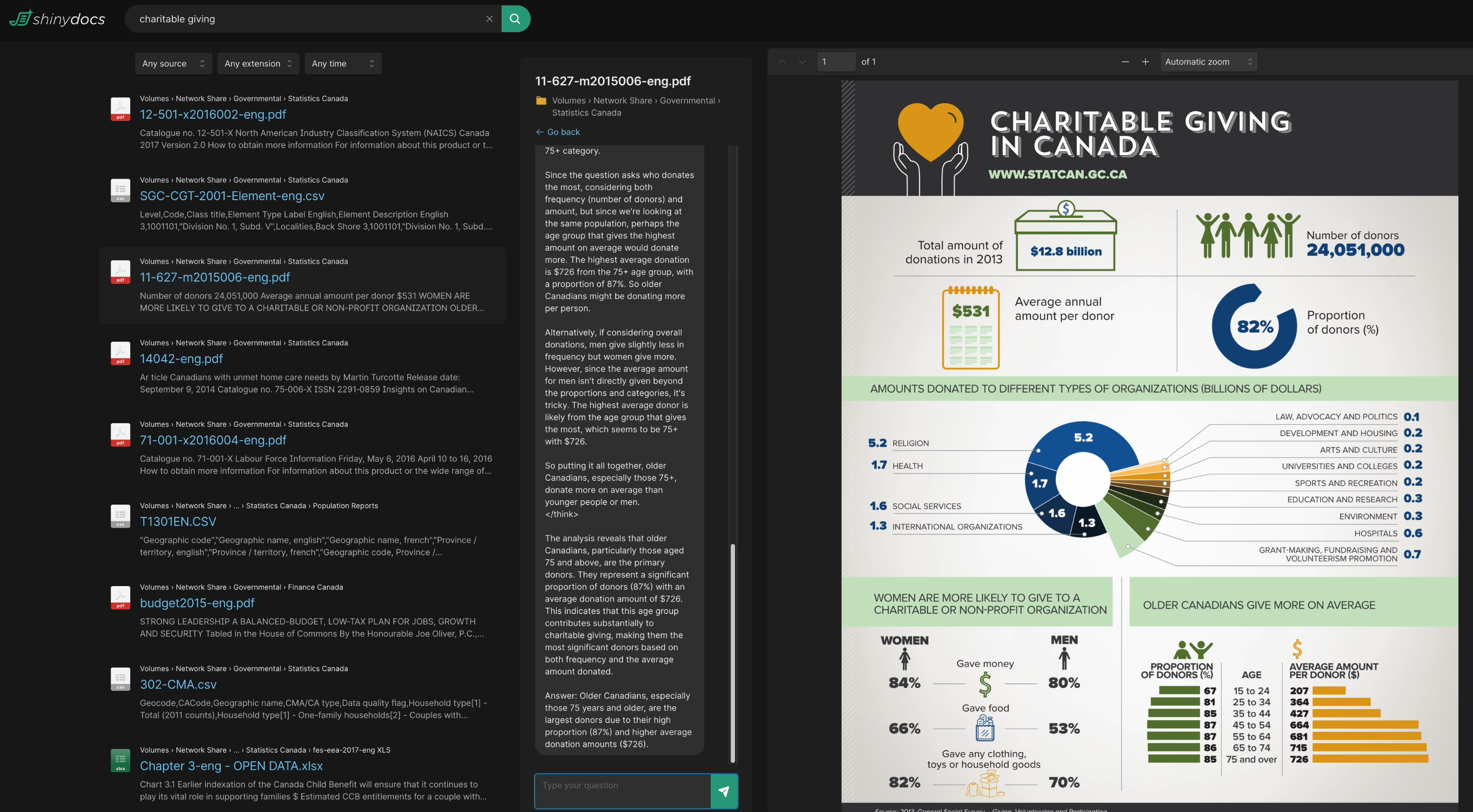The height and width of the screenshot is (812, 1473).
Task: Open result SGC-CGT-2001-Element-eng.csv
Action: (x=232, y=196)
